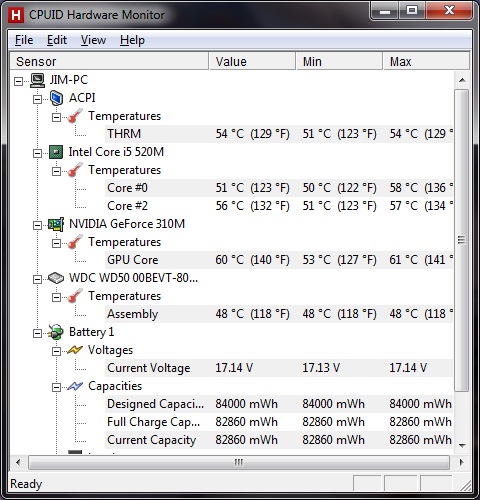Collapse the Capacities node
Viewport: 480px width, 500px height.
pos(57,387)
